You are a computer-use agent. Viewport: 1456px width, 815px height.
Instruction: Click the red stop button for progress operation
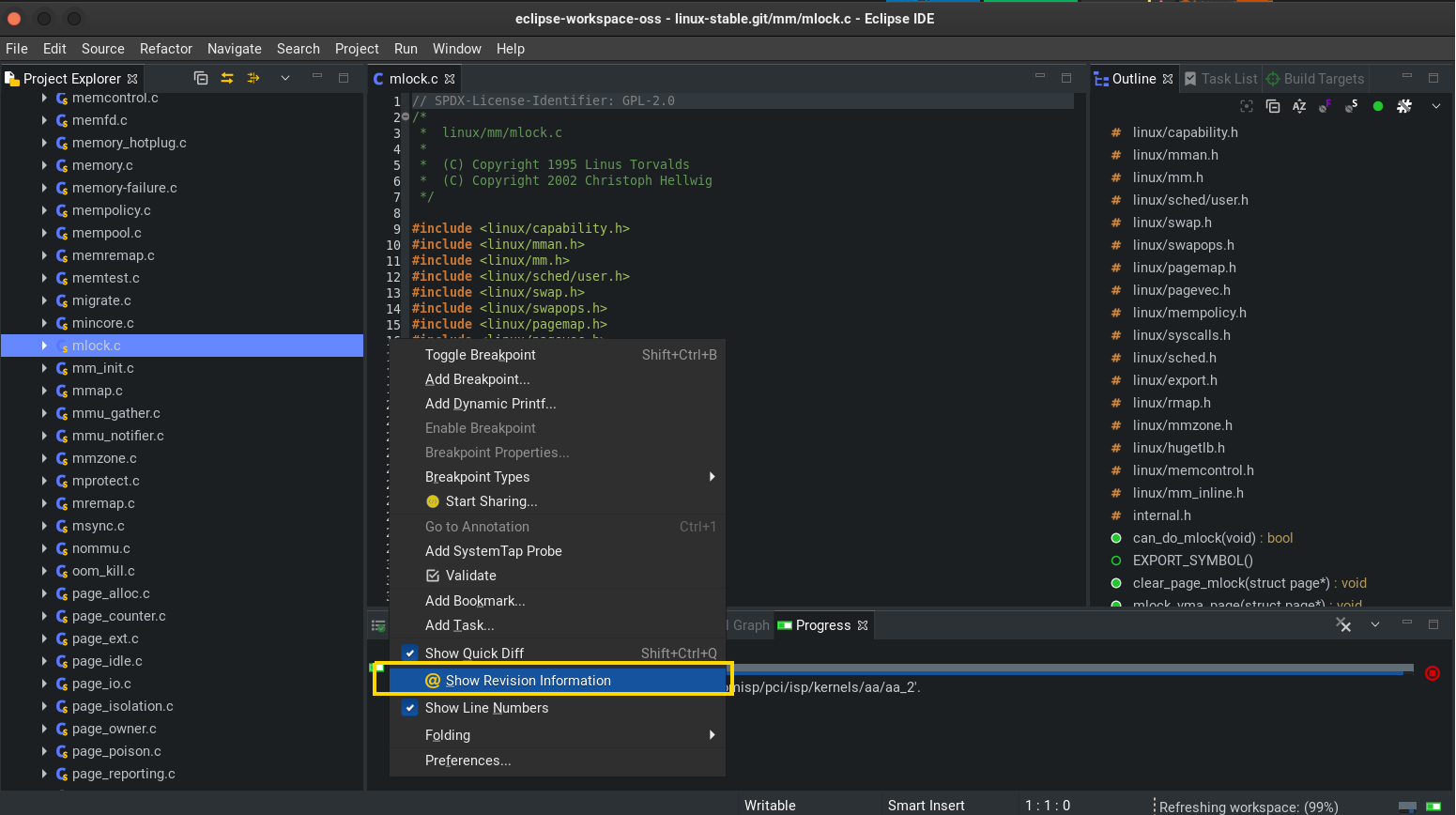[1432, 672]
